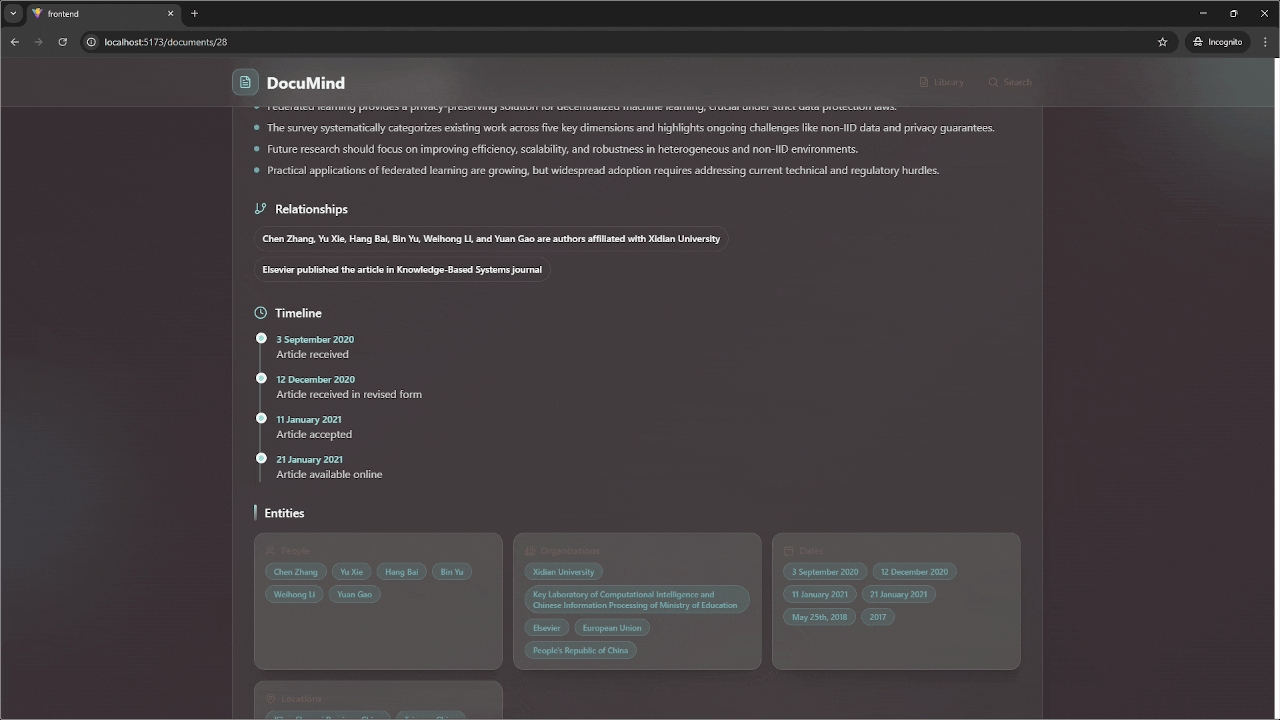Click the 3 September 2020 date tag
The height and width of the screenshot is (720, 1280).
[824, 571]
